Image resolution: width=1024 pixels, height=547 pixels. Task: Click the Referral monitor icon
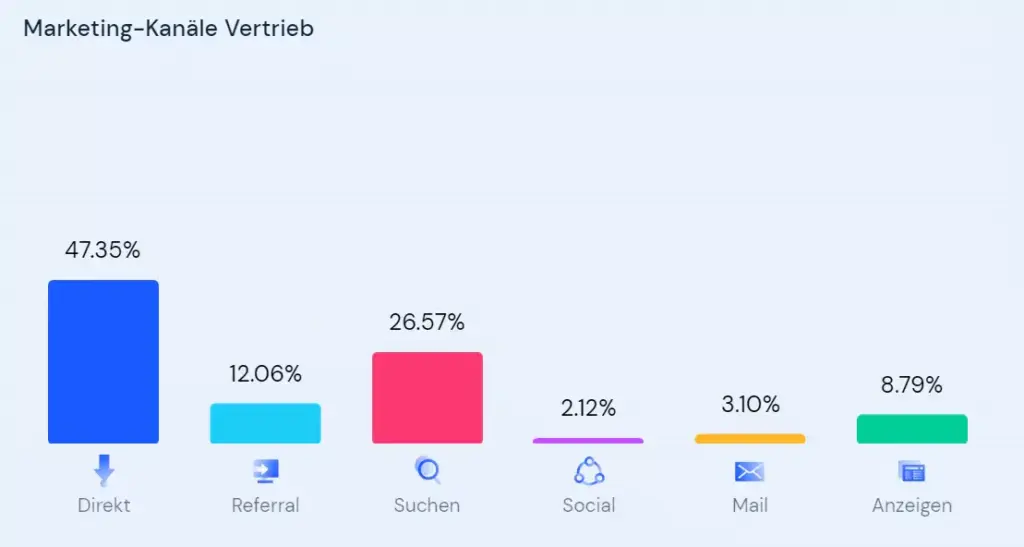coord(266,470)
